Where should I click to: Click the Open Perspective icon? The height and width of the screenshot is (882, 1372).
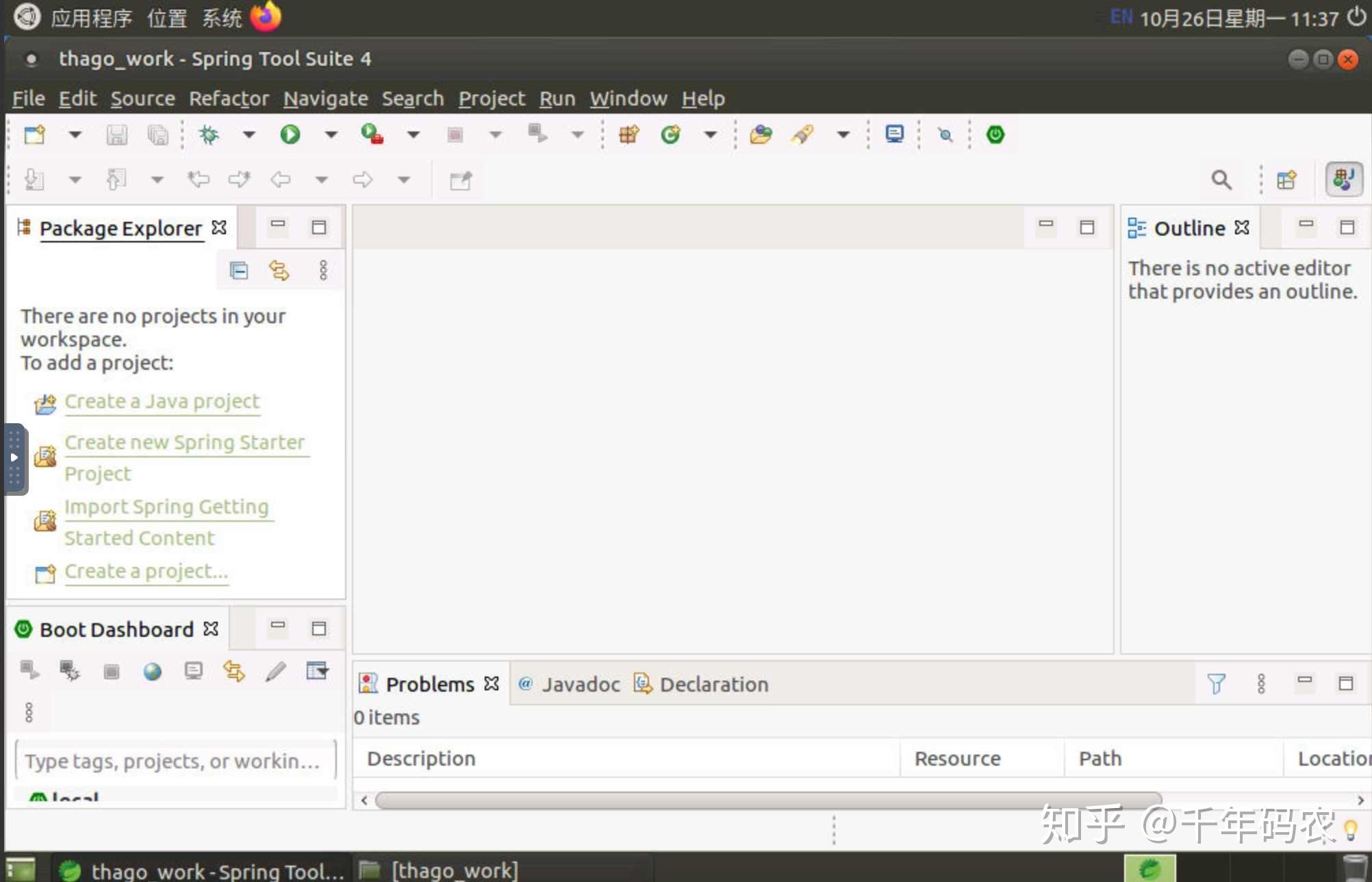(1286, 180)
